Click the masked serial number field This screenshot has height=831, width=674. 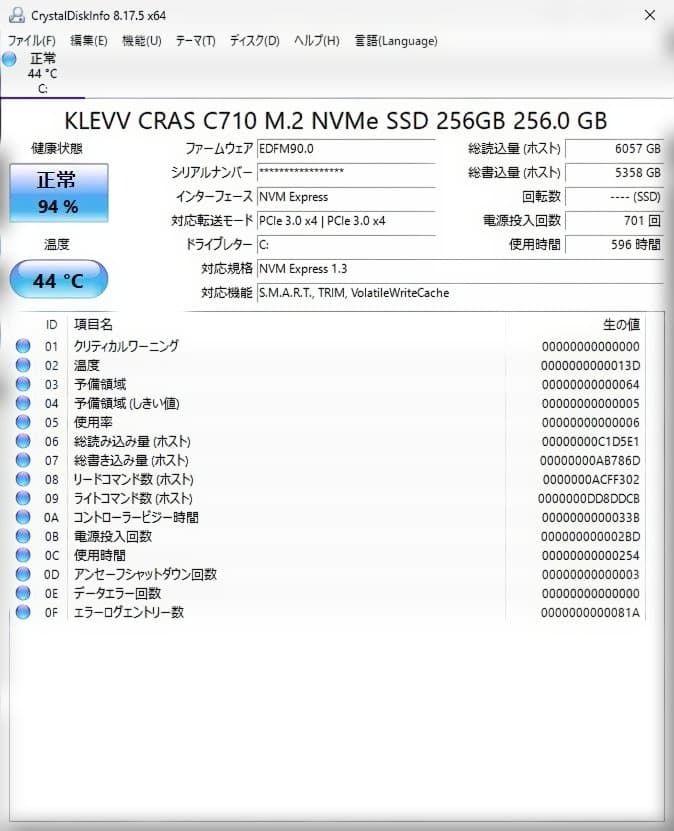click(346, 173)
